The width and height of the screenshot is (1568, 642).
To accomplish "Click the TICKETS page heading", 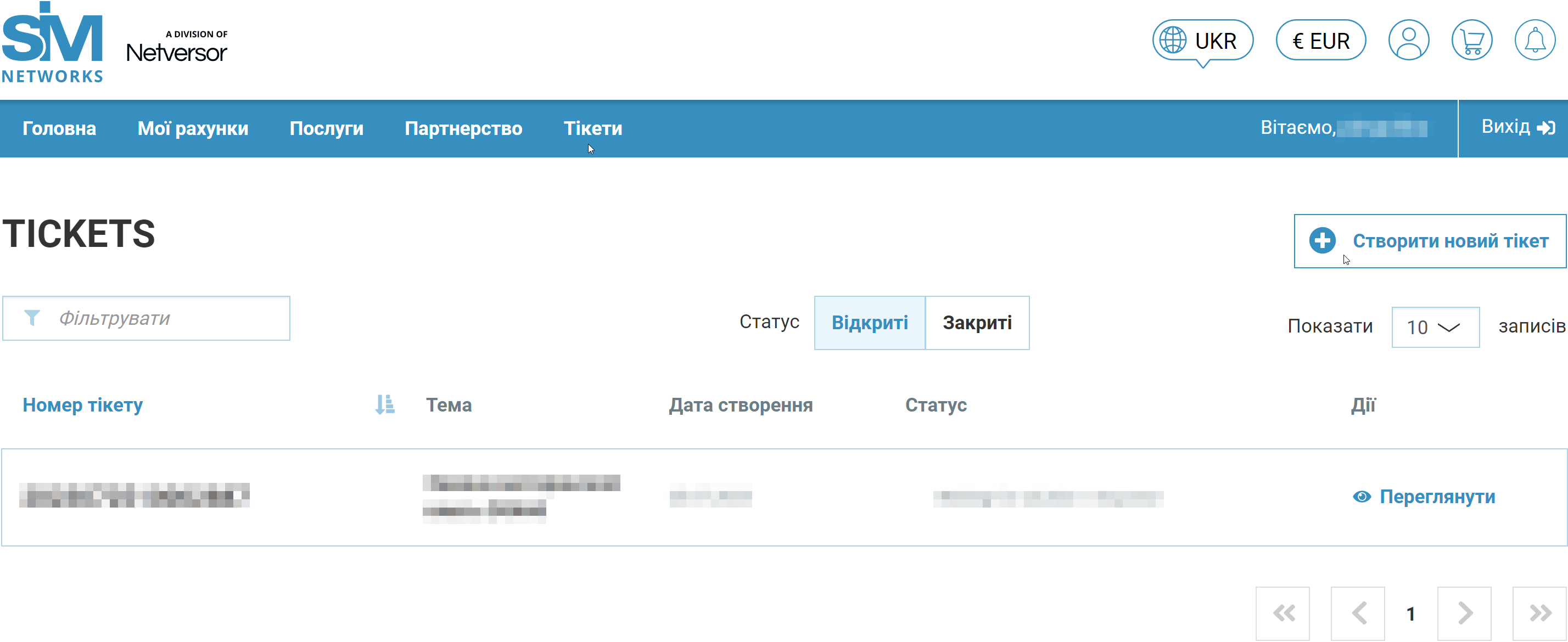I will tap(79, 234).
